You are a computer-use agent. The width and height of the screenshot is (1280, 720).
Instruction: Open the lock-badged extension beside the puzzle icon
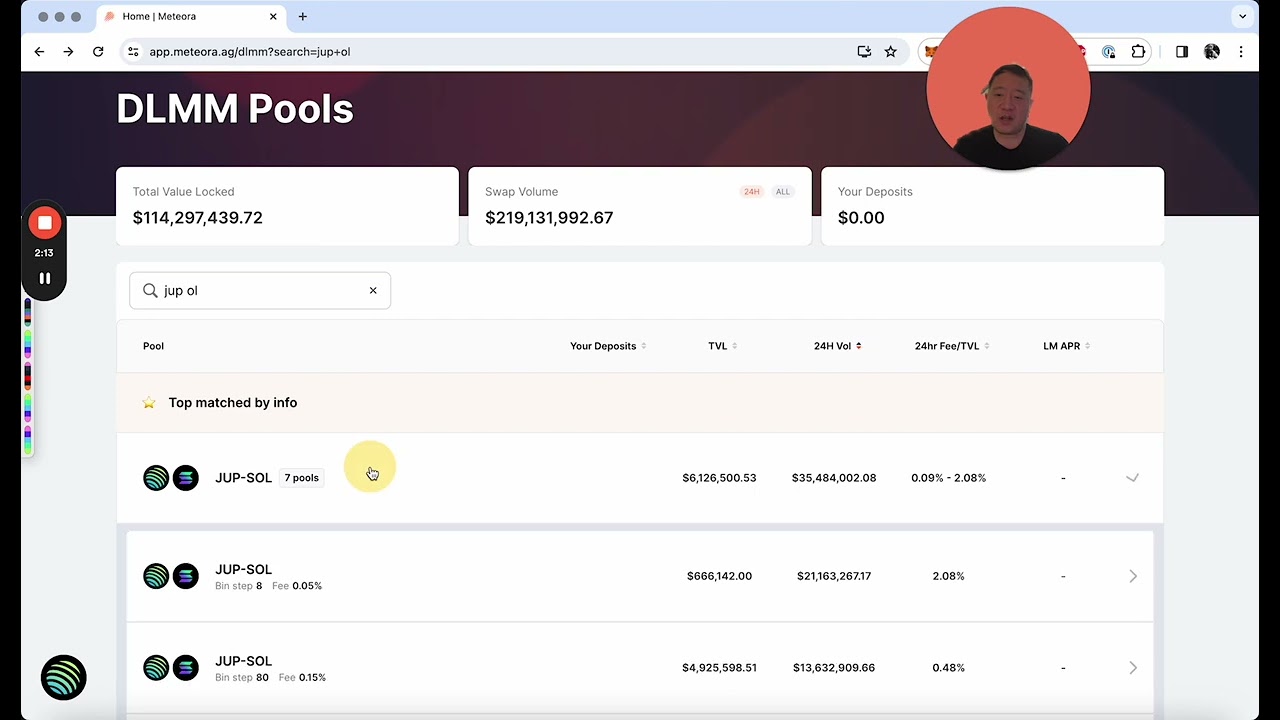pyautogui.click(x=1109, y=52)
